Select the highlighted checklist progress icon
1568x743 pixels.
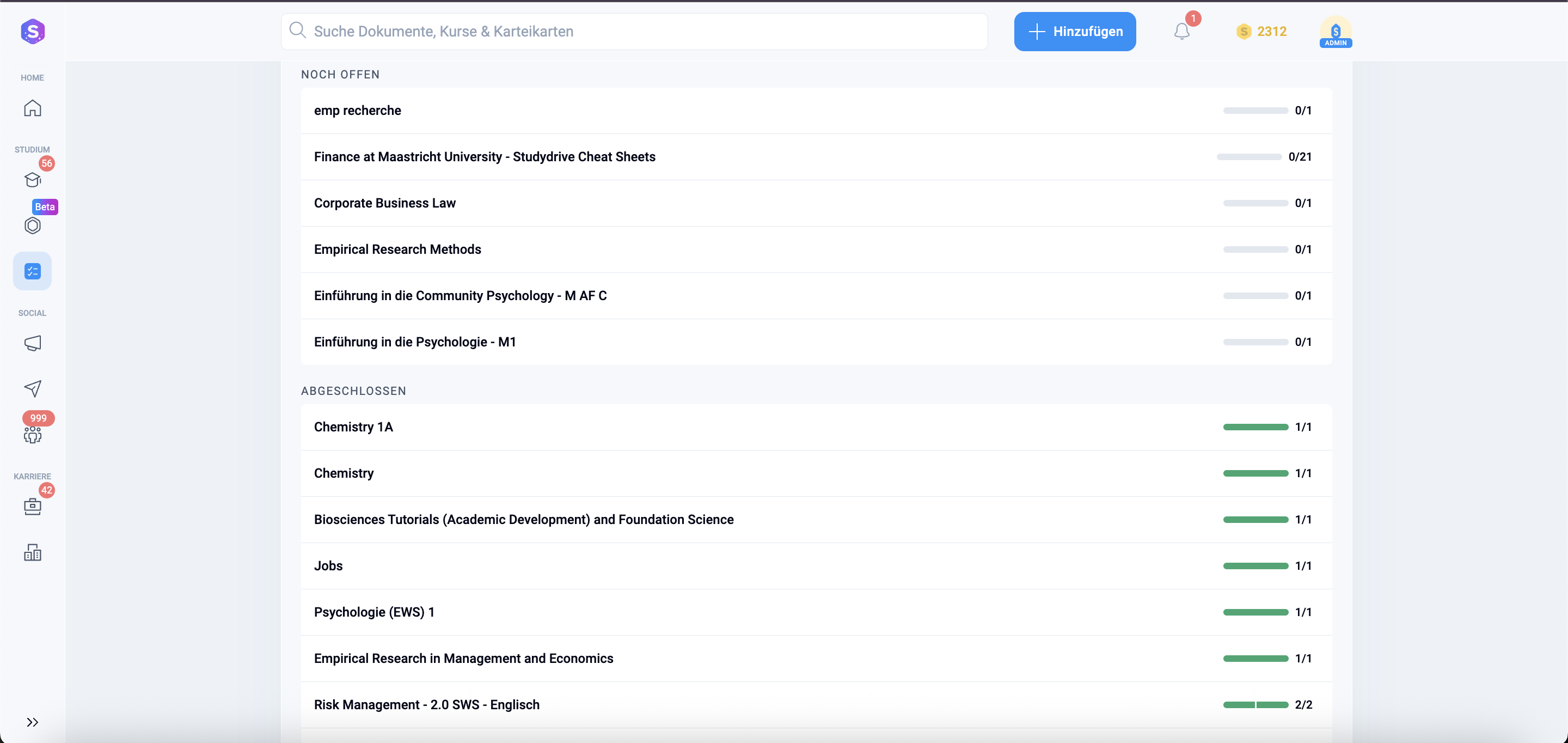(x=32, y=271)
